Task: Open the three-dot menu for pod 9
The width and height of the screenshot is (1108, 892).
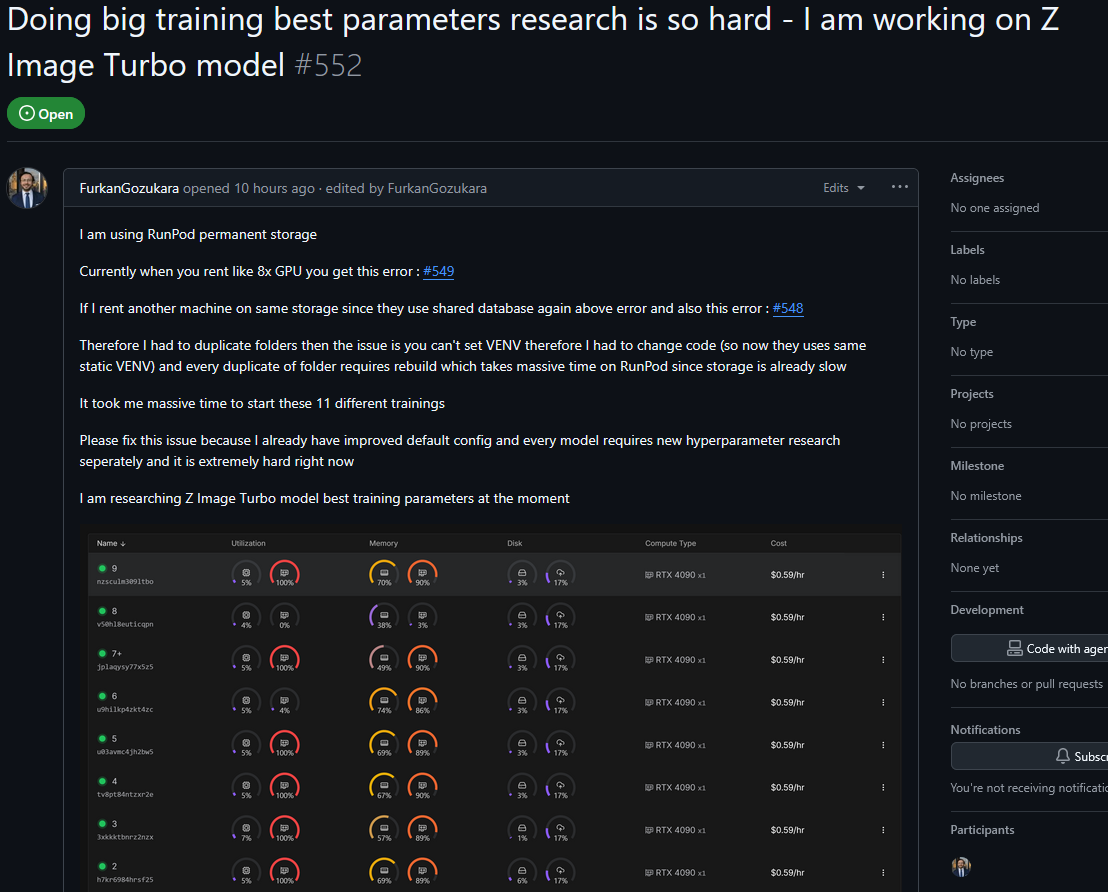Action: coord(883,575)
